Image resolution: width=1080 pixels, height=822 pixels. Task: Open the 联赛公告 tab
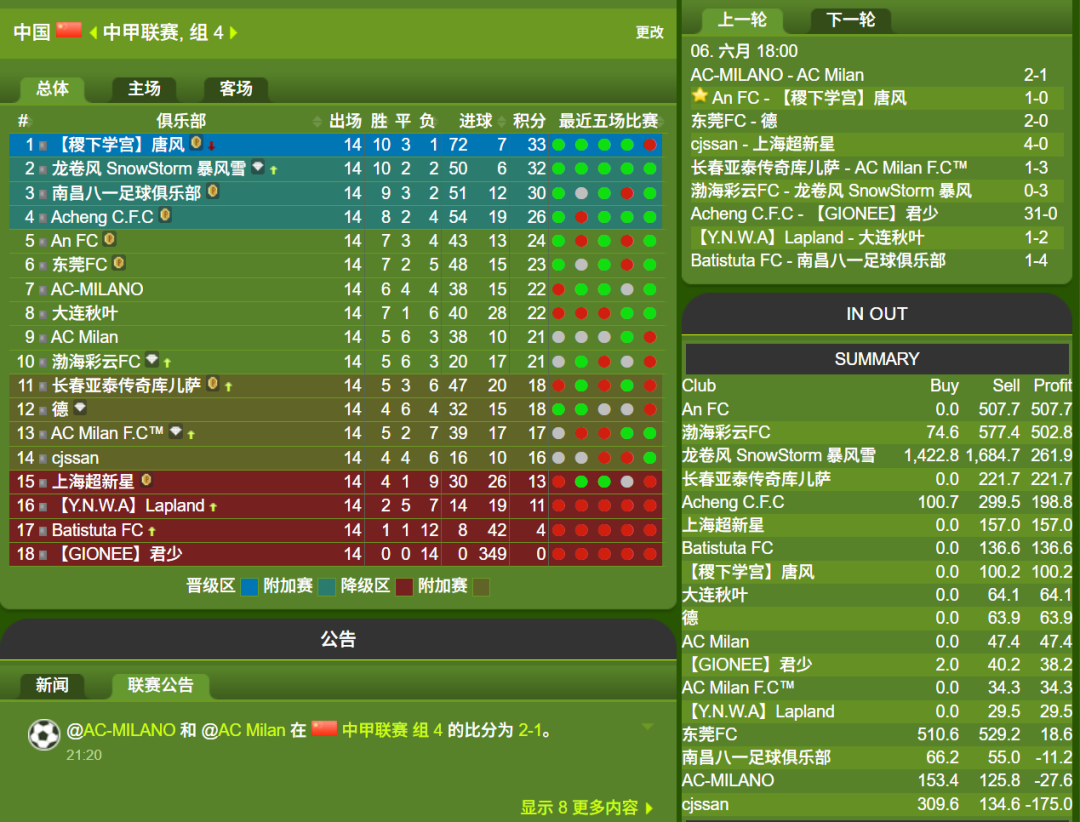click(160, 685)
